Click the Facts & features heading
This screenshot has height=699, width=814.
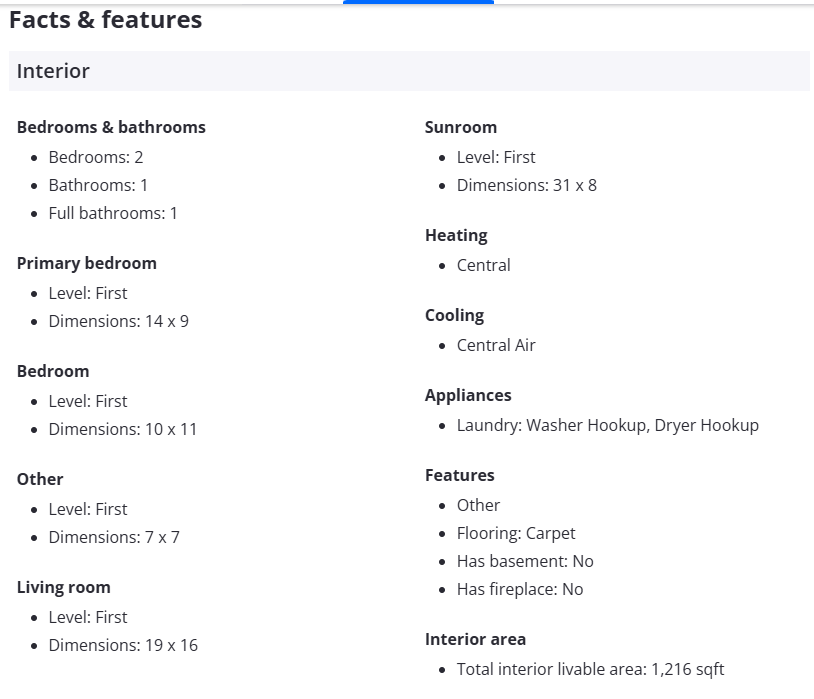click(x=105, y=20)
